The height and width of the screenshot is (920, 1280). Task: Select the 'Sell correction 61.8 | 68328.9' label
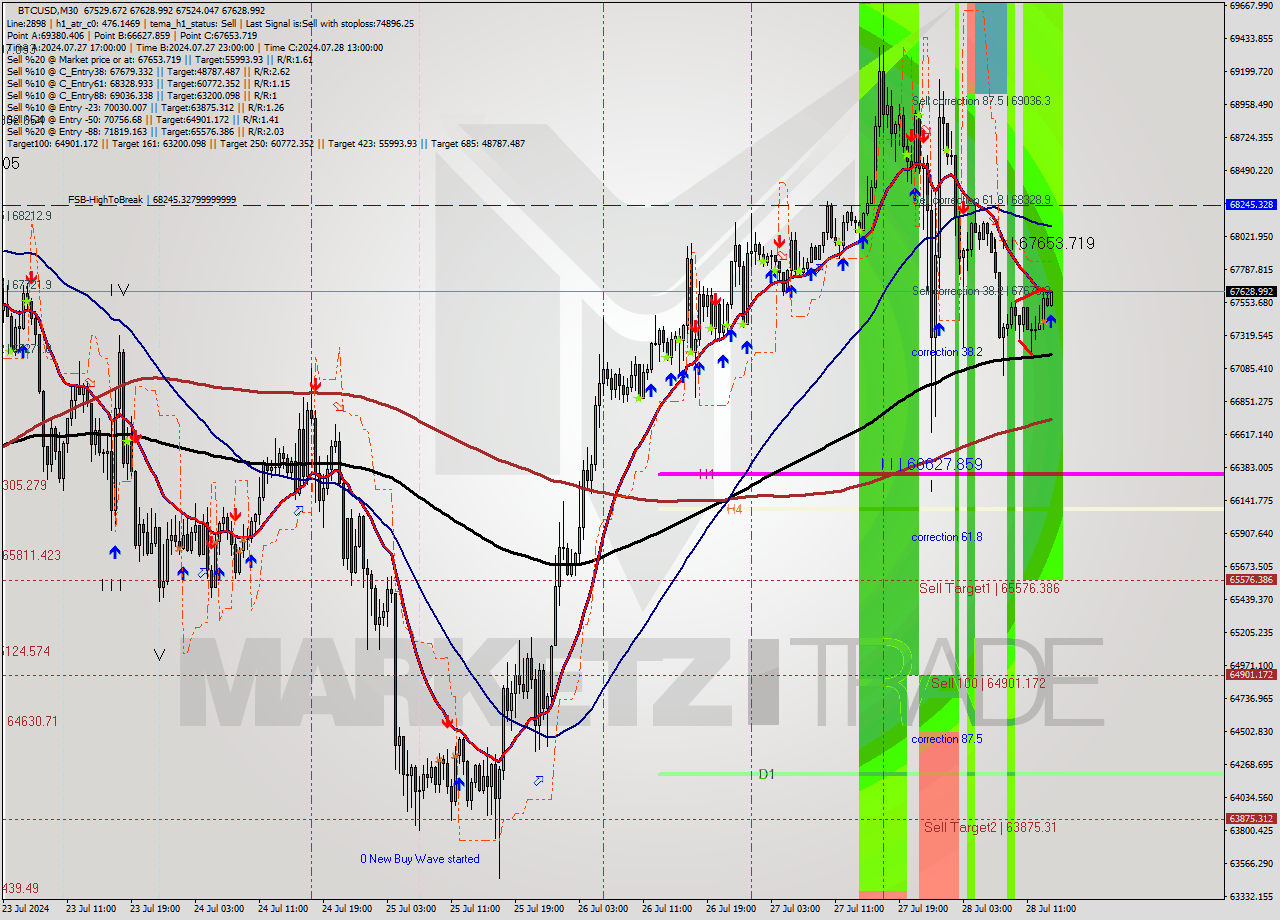[x=981, y=200]
